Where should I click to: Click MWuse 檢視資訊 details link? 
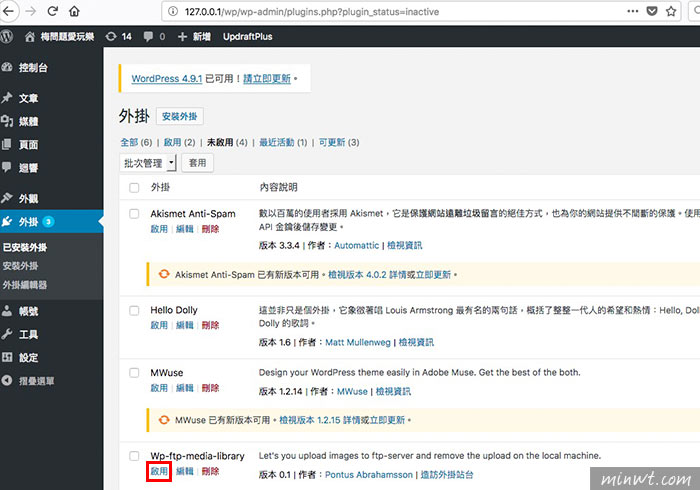(x=393, y=391)
